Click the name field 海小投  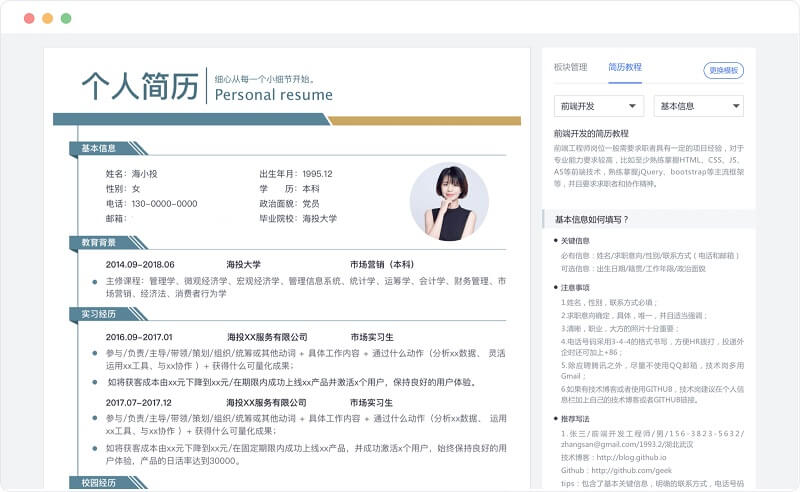pyautogui.click(x=144, y=174)
